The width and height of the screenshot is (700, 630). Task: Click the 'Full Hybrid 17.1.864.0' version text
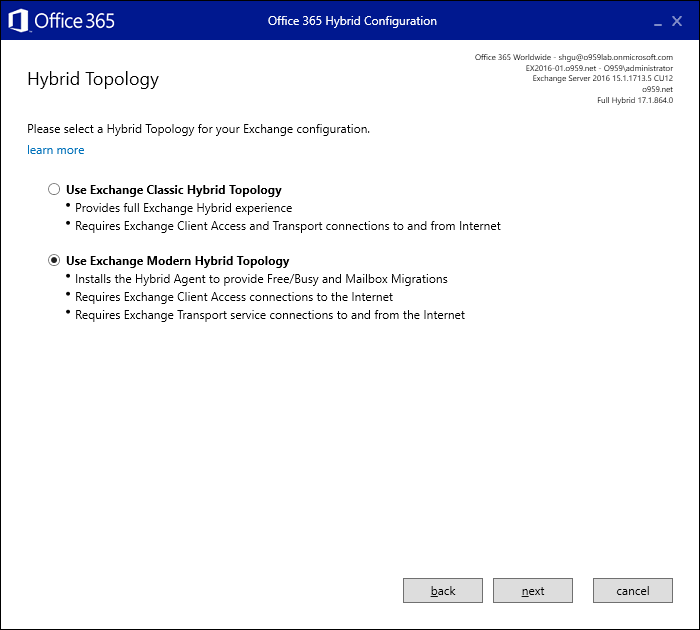point(635,100)
